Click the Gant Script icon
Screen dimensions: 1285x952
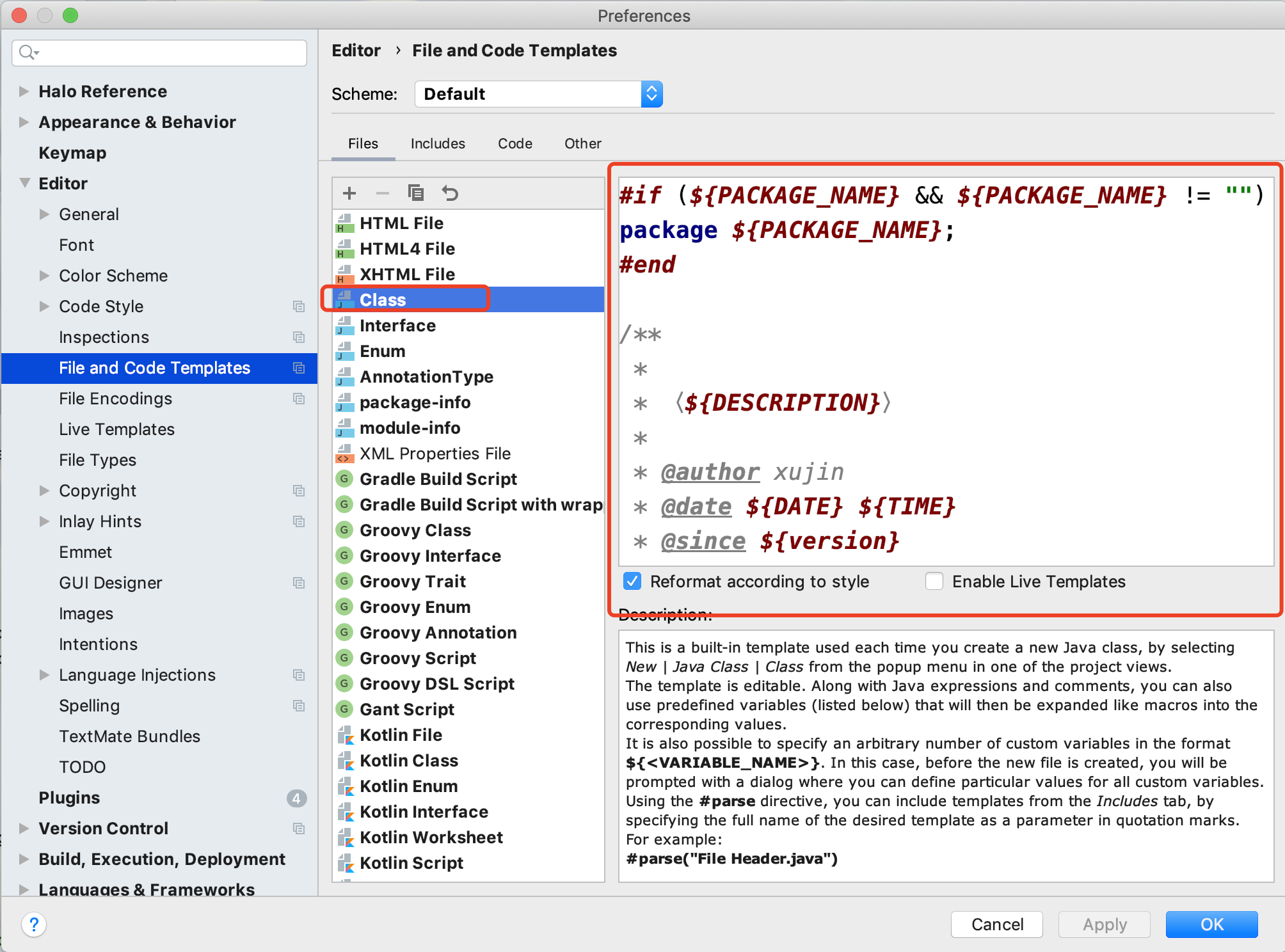click(x=344, y=709)
